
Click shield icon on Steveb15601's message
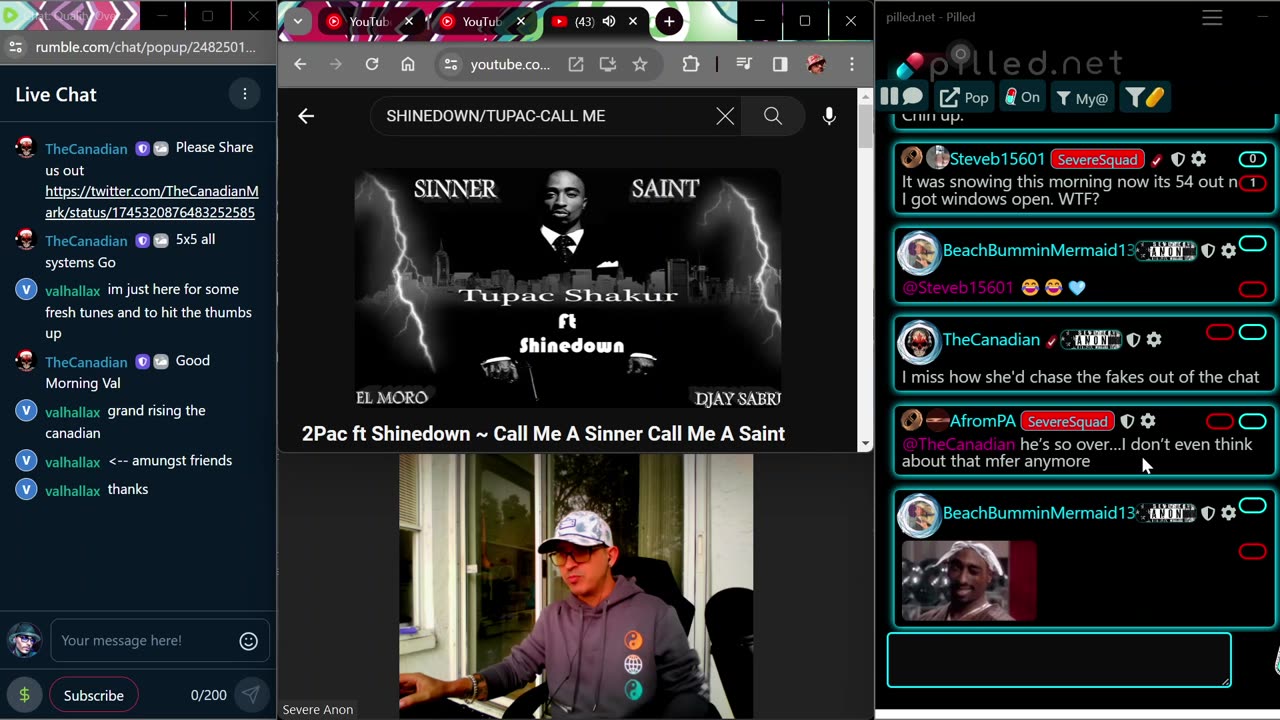(x=1178, y=159)
